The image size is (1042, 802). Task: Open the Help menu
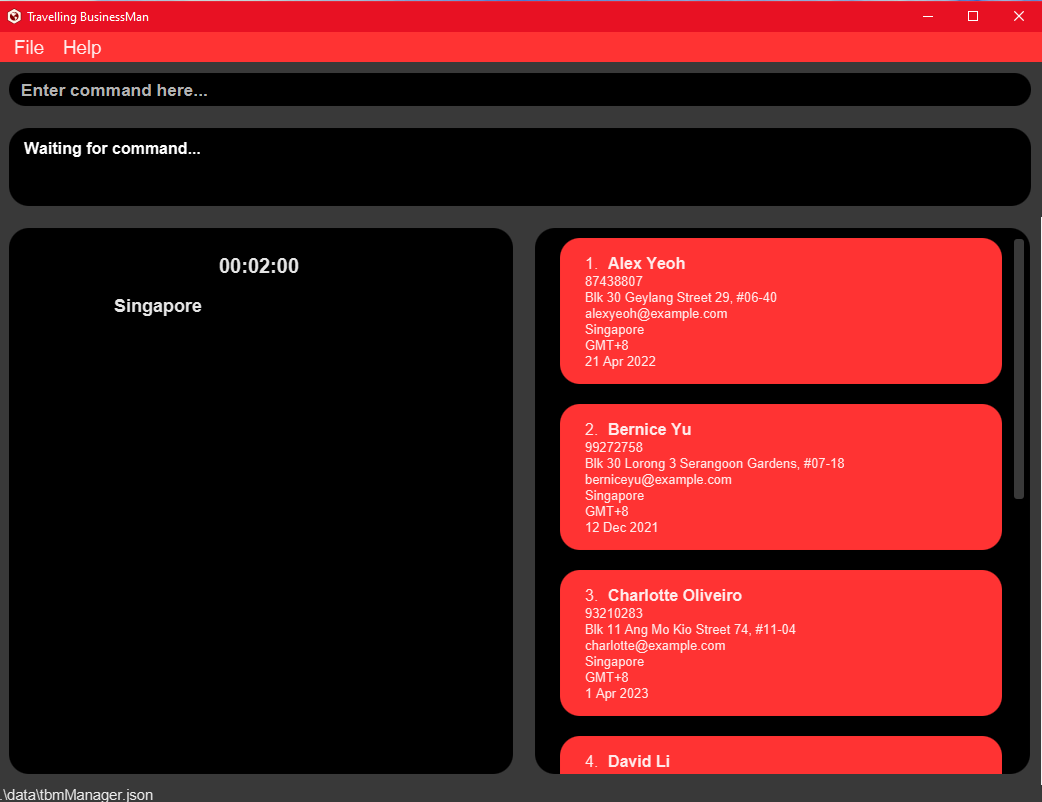coord(82,48)
